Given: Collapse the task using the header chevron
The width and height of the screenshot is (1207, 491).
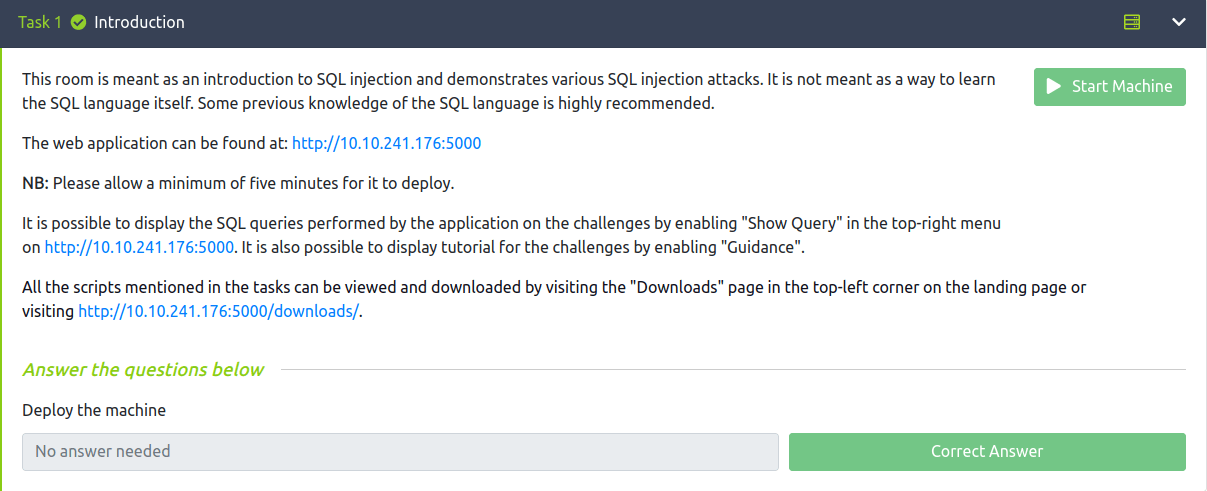Looking at the screenshot, I should point(1178,22).
